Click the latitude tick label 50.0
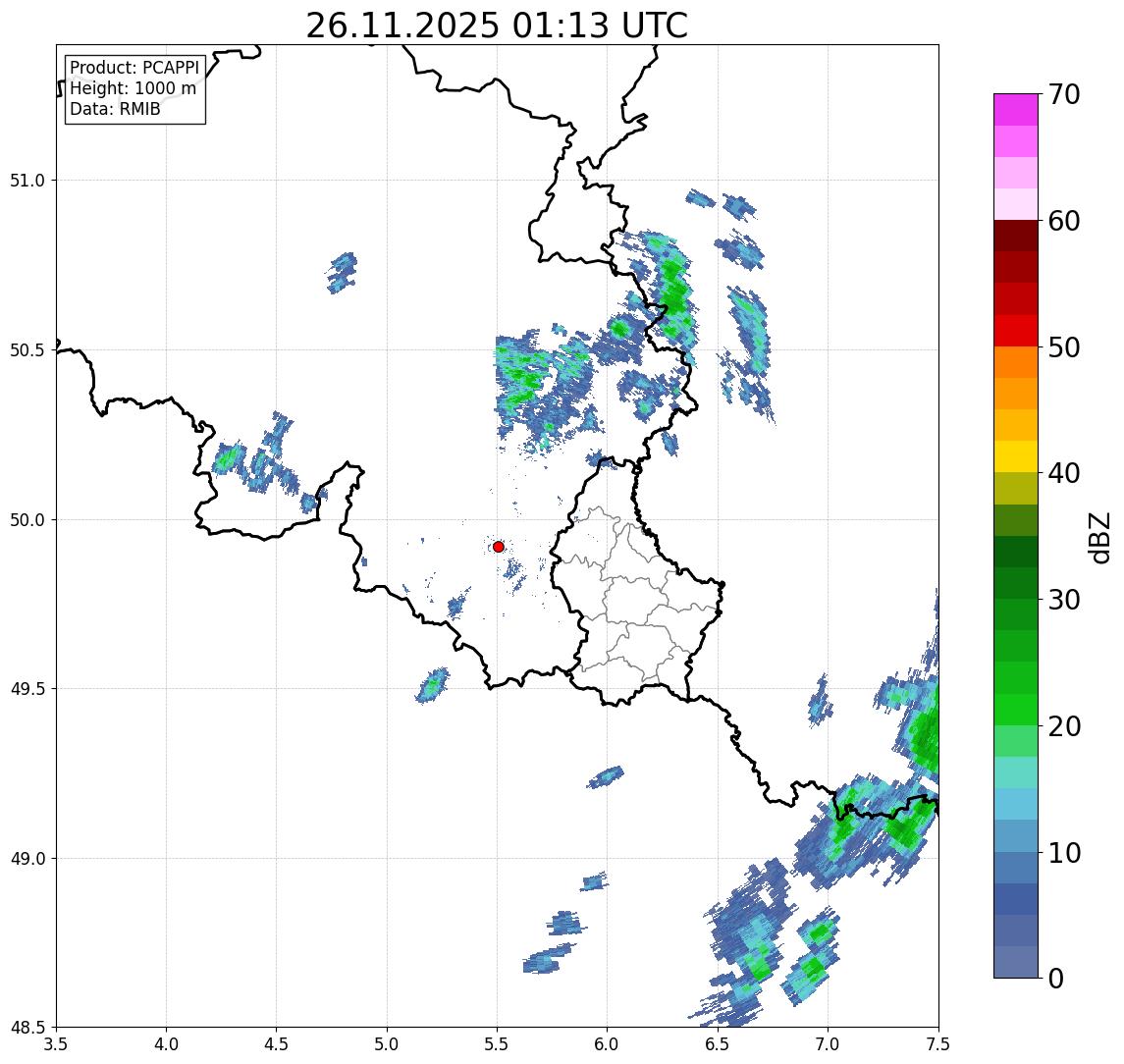Screen dimensions: 1124x1064 click(27, 520)
